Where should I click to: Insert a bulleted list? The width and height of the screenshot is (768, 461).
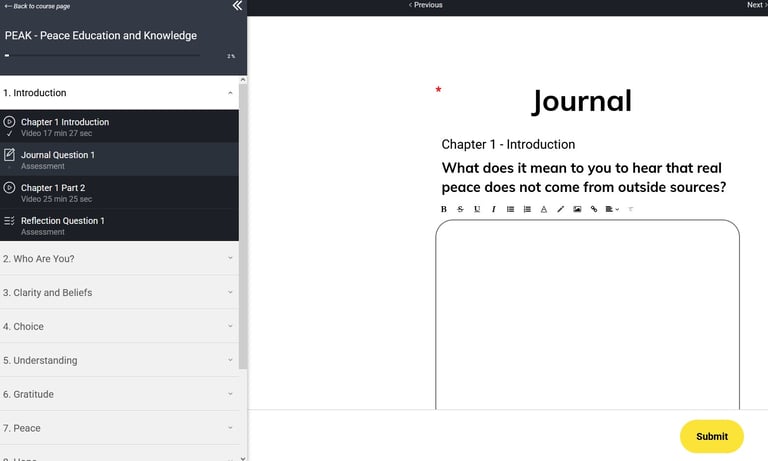(x=510, y=209)
